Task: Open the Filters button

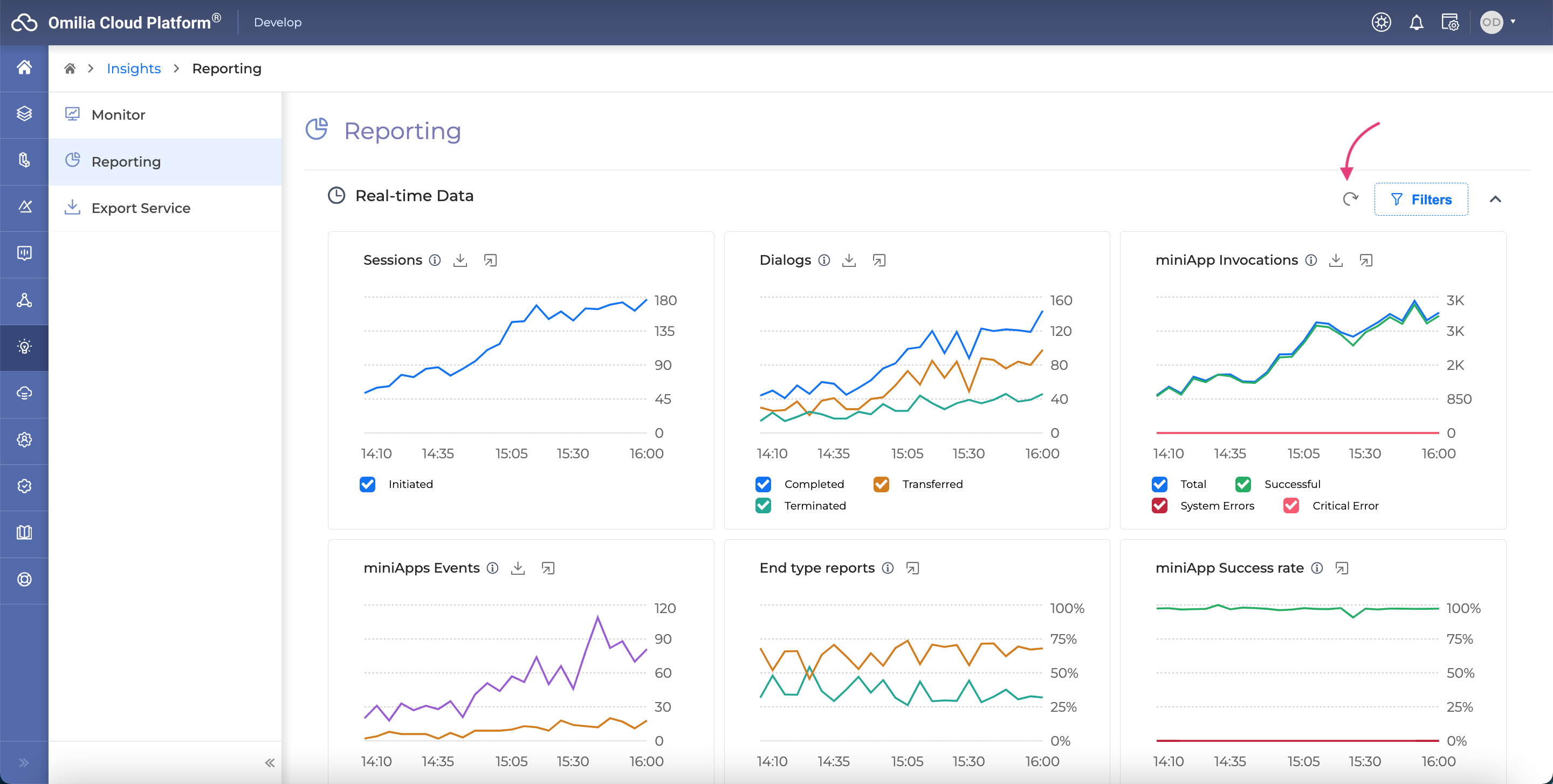Action: (x=1421, y=200)
